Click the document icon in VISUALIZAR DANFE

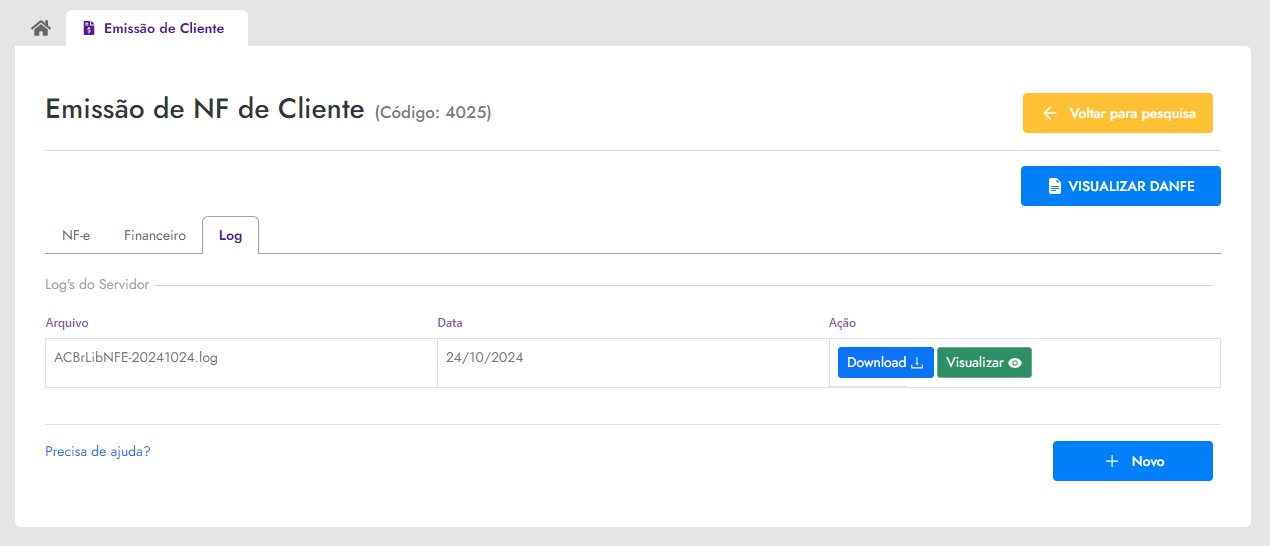click(1054, 186)
